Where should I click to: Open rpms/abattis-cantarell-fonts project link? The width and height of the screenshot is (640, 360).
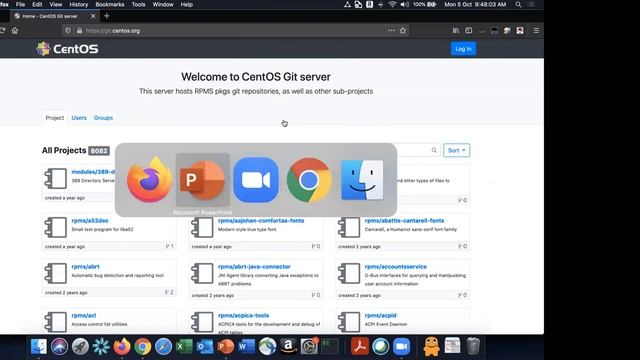tap(404, 221)
